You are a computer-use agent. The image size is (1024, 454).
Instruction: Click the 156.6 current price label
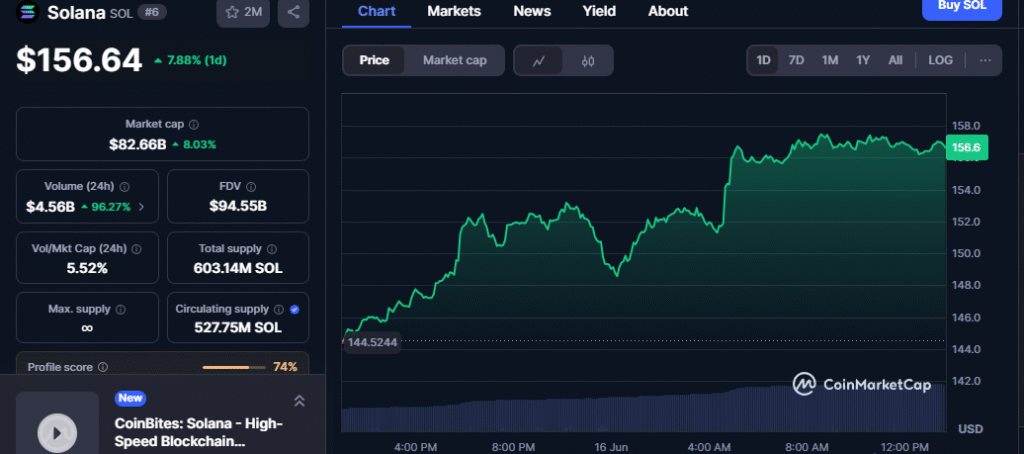pos(967,148)
